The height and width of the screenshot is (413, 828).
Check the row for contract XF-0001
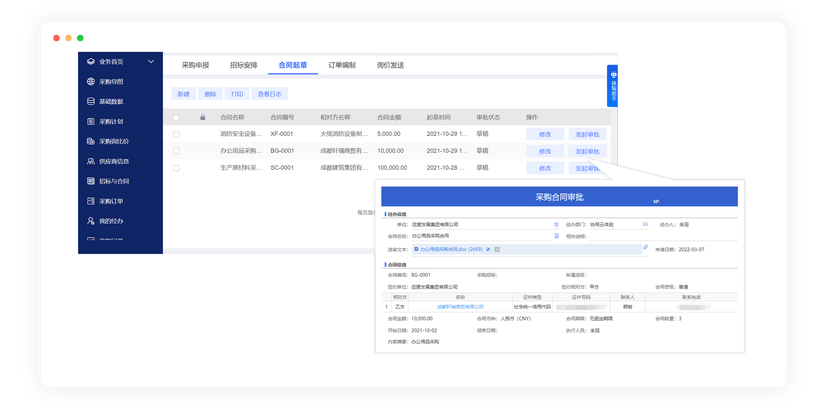click(x=176, y=134)
